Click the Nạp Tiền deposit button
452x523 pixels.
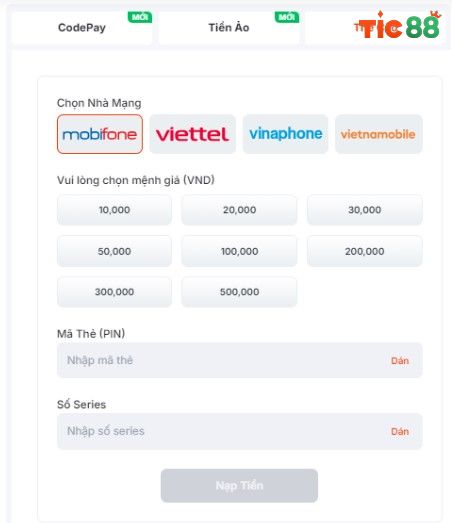pyautogui.click(x=239, y=486)
